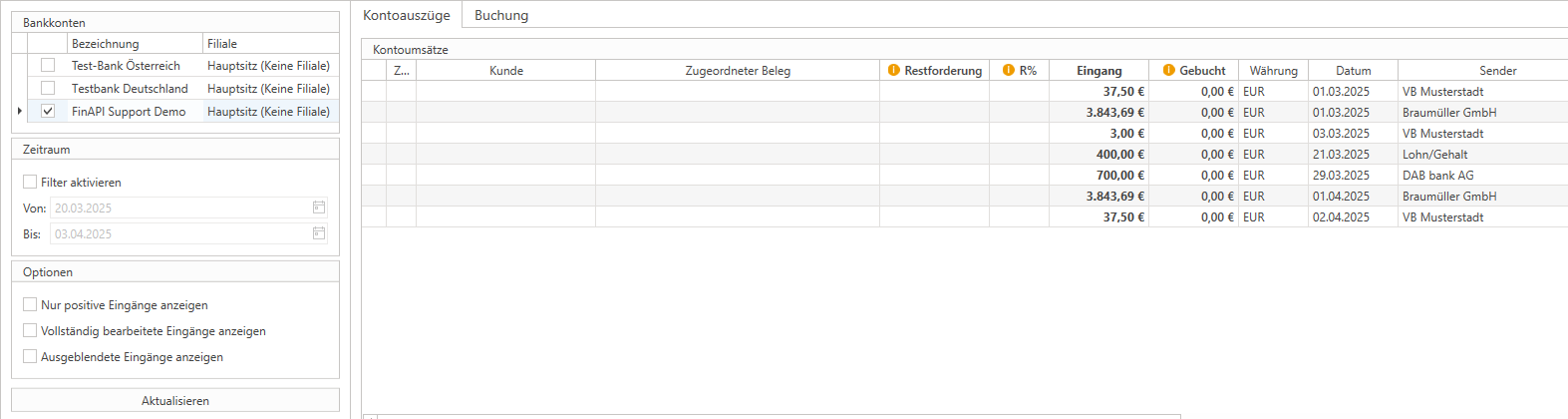Sort by the Eingang column header
The height and width of the screenshot is (419, 1568).
(1098, 70)
